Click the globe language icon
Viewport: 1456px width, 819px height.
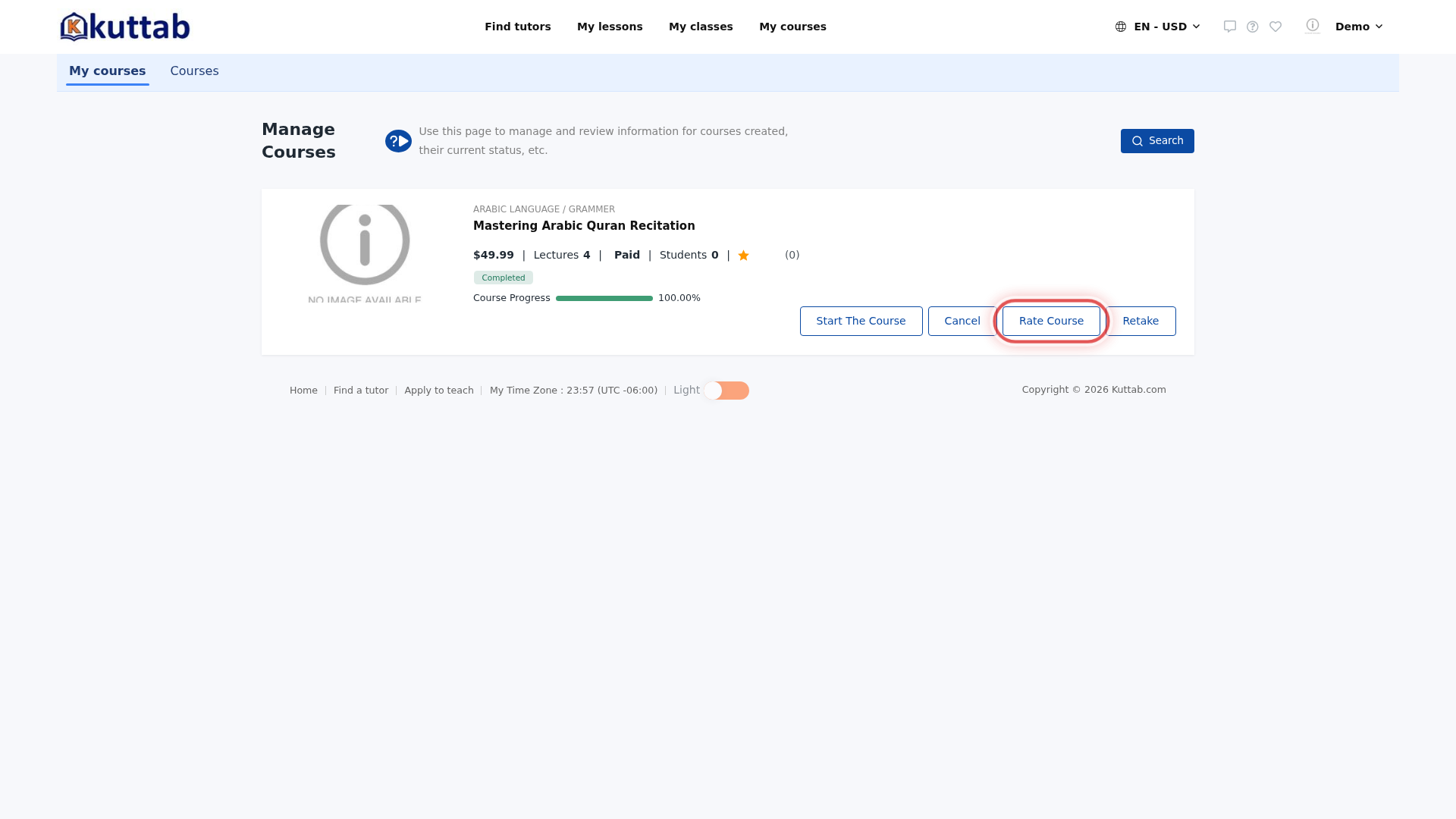[x=1121, y=27]
